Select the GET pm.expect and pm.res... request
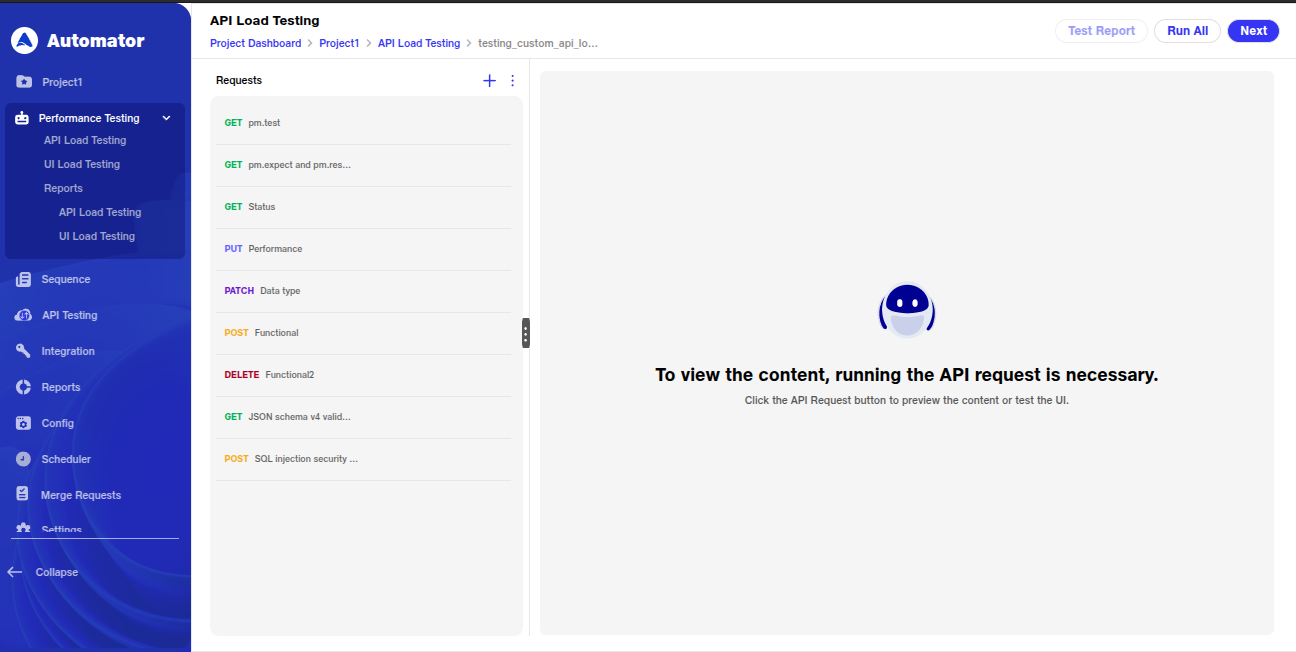This screenshot has height=652, width=1296. pyautogui.click(x=364, y=165)
